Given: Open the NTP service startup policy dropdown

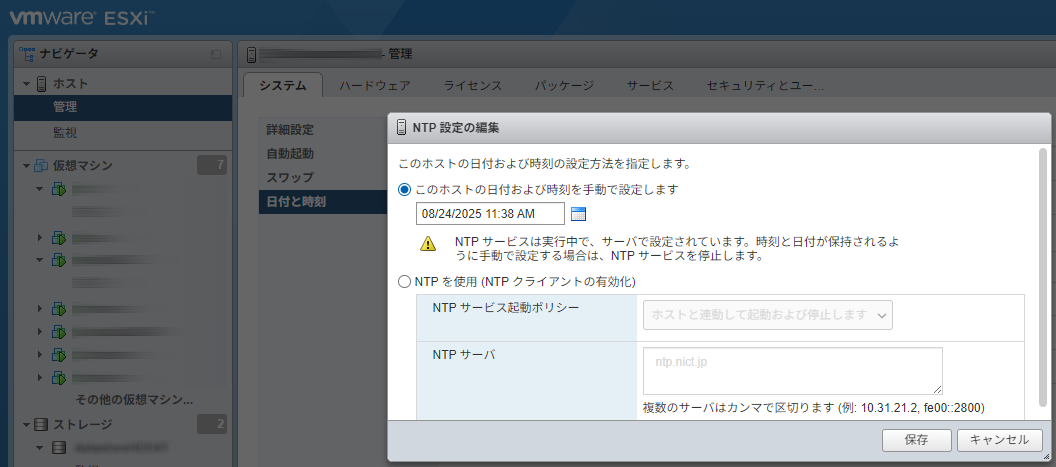Looking at the screenshot, I should pyautogui.click(x=768, y=315).
